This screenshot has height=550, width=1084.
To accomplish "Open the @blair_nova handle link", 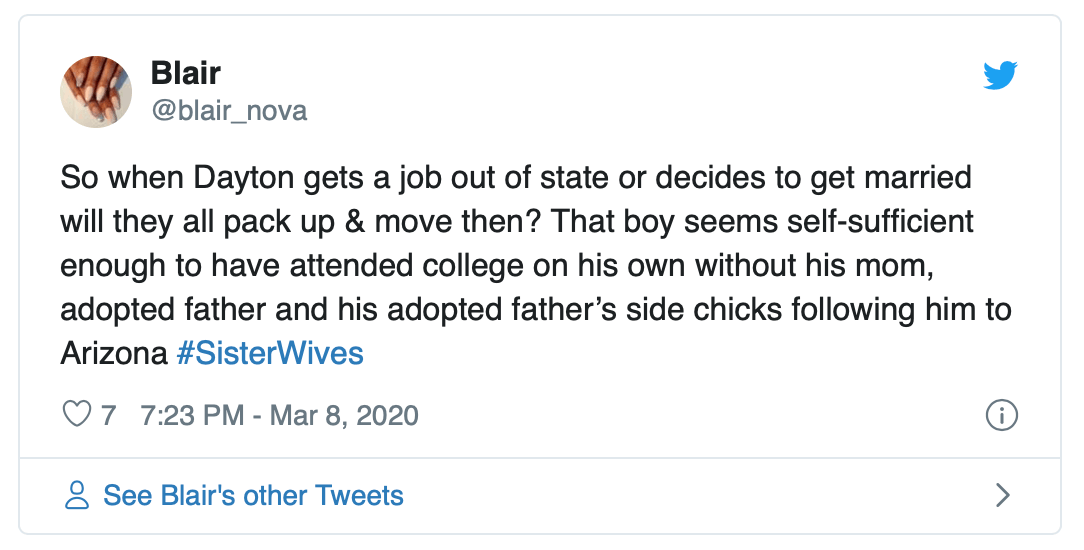I will tap(229, 110).
